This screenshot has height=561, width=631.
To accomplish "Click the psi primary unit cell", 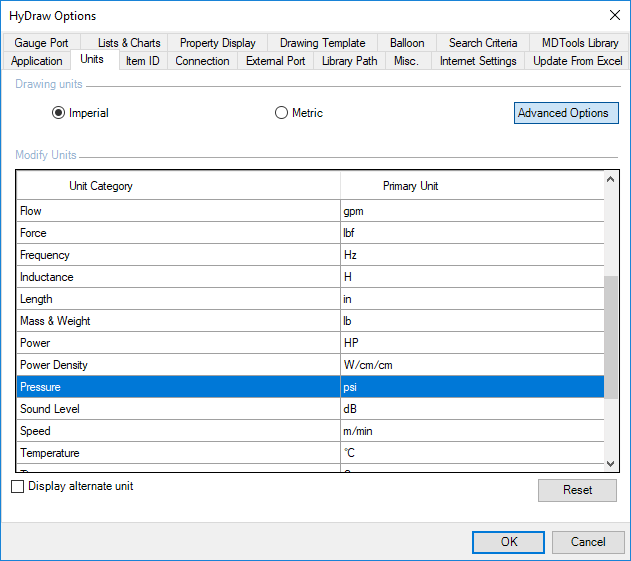I will [472, 387].
